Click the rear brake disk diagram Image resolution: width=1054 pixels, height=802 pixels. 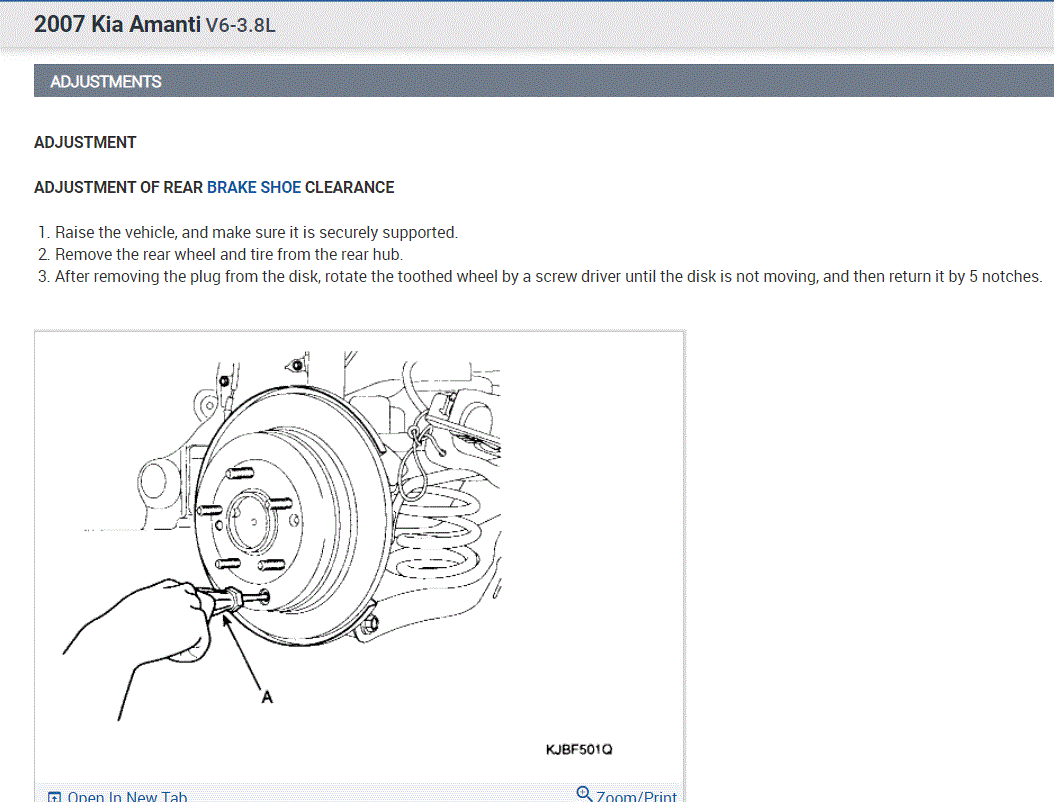coord(282,538)
